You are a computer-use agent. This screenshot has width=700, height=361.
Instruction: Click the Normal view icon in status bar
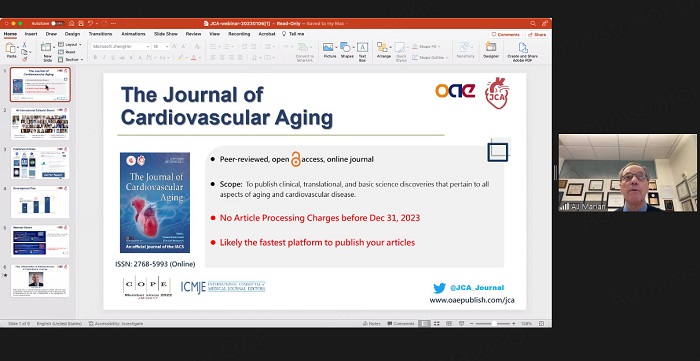coord(425,324)
